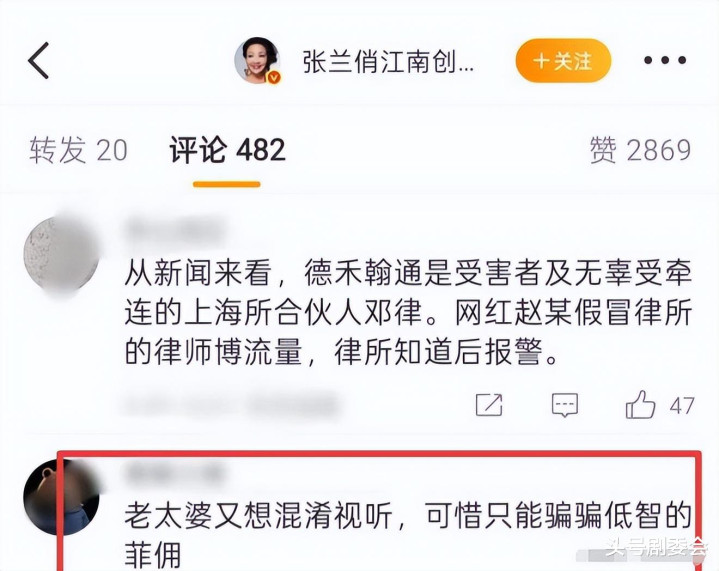This screenshot has height=571, width=719.
Task: Tap the 47 like count
Action: (682, 406)
